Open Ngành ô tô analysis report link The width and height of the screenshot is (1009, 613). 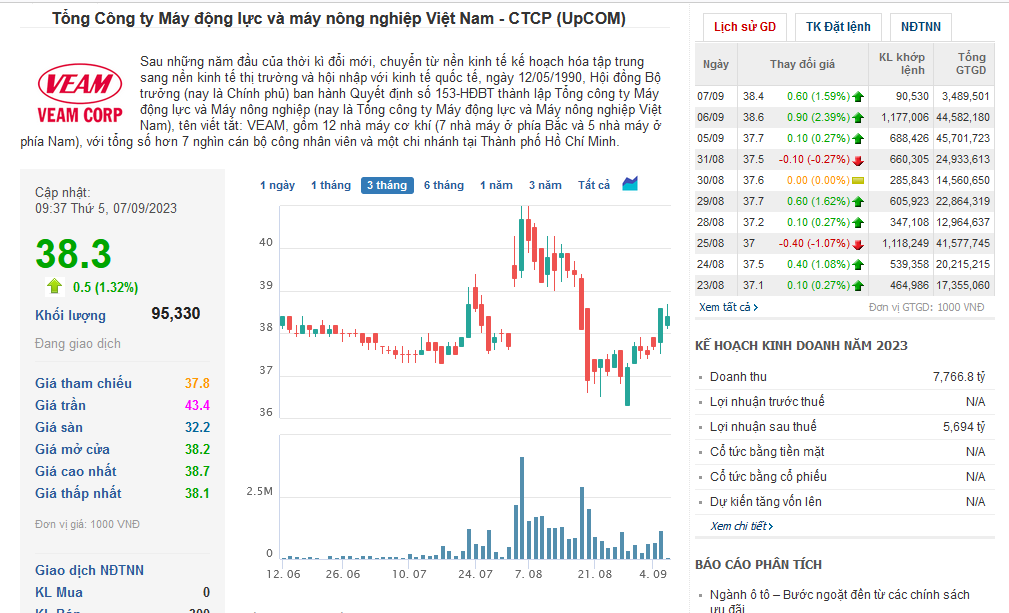pos(839,601)
